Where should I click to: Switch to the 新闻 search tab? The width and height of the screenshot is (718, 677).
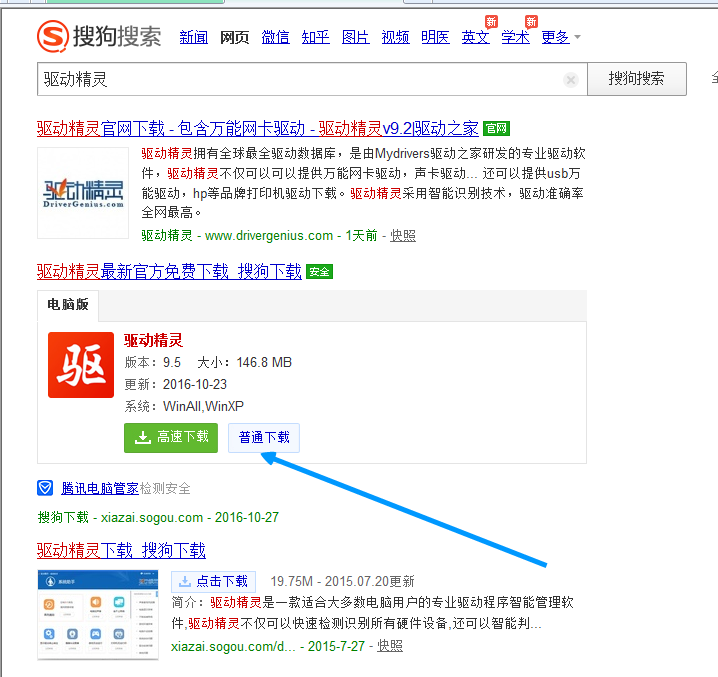pyautogui.click(x=194, y=37)
